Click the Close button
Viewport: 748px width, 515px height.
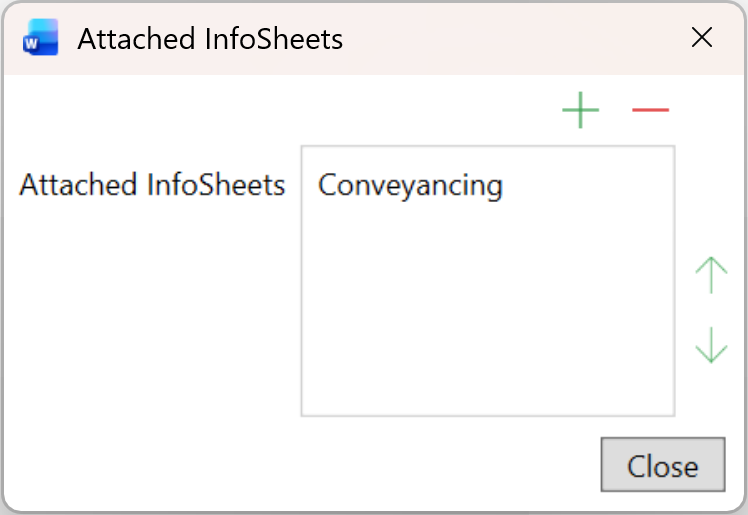pos(663,464)
